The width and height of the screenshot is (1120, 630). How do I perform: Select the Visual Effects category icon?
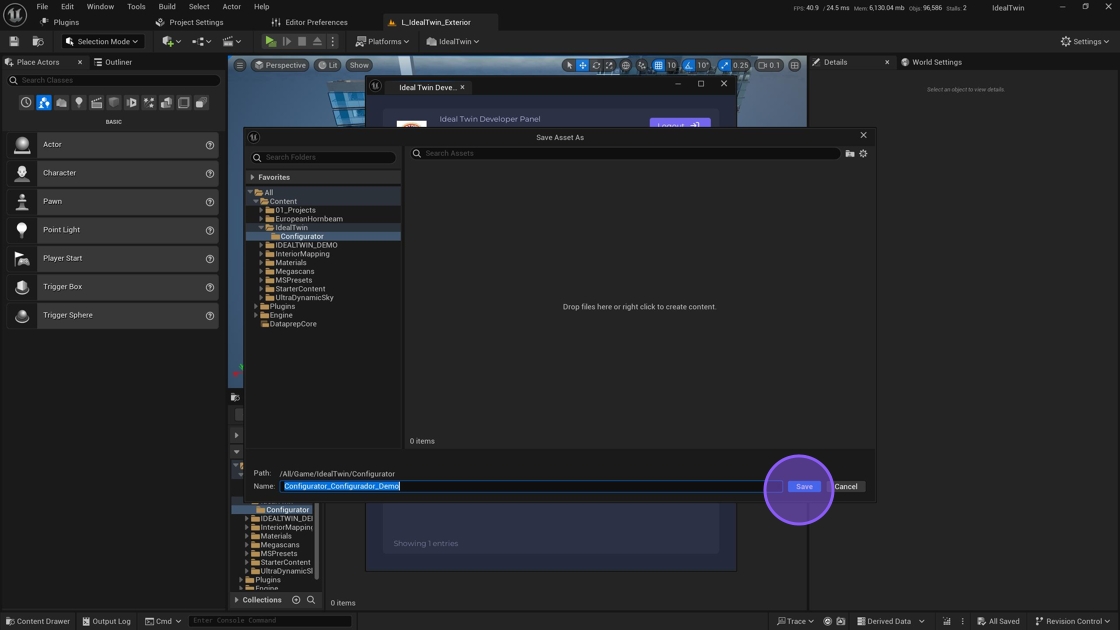(149, 103)
